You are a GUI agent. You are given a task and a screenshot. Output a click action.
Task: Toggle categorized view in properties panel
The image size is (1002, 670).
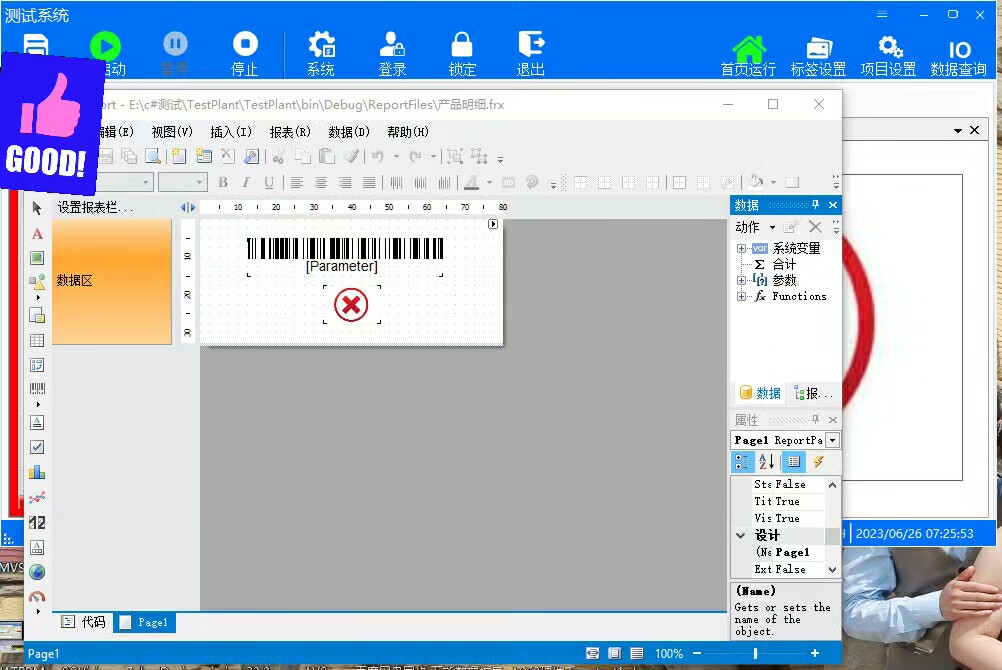click(x=742, y=462)
